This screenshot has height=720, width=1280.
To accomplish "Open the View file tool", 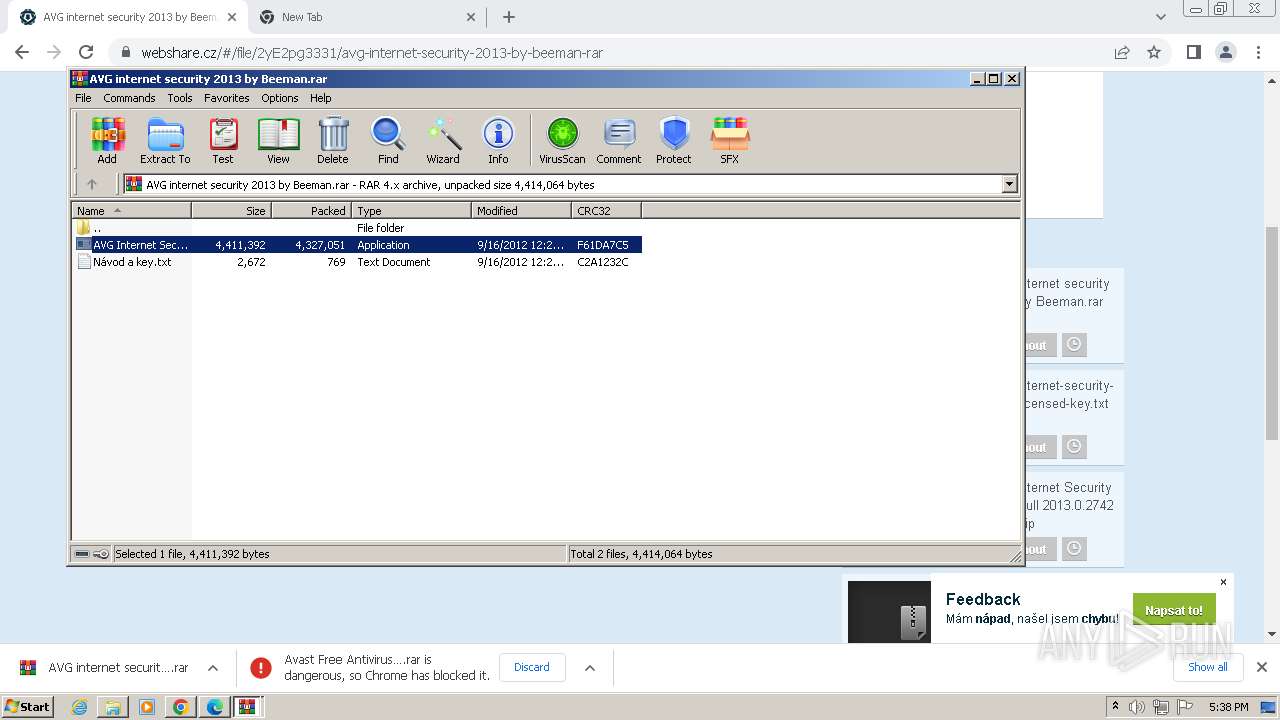I will (278, 140).
